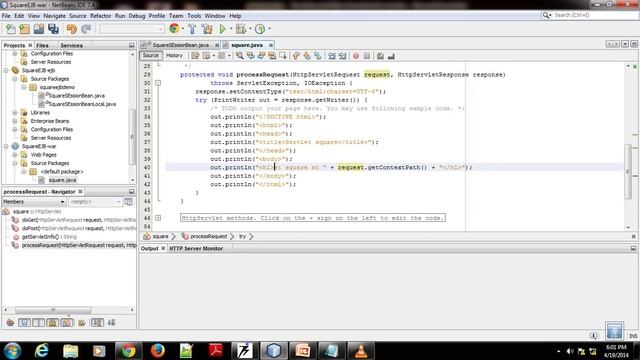
Task: Click the Uncomment icon in editor toolbar
Action: pyautogui.click(x=391, y=56)
